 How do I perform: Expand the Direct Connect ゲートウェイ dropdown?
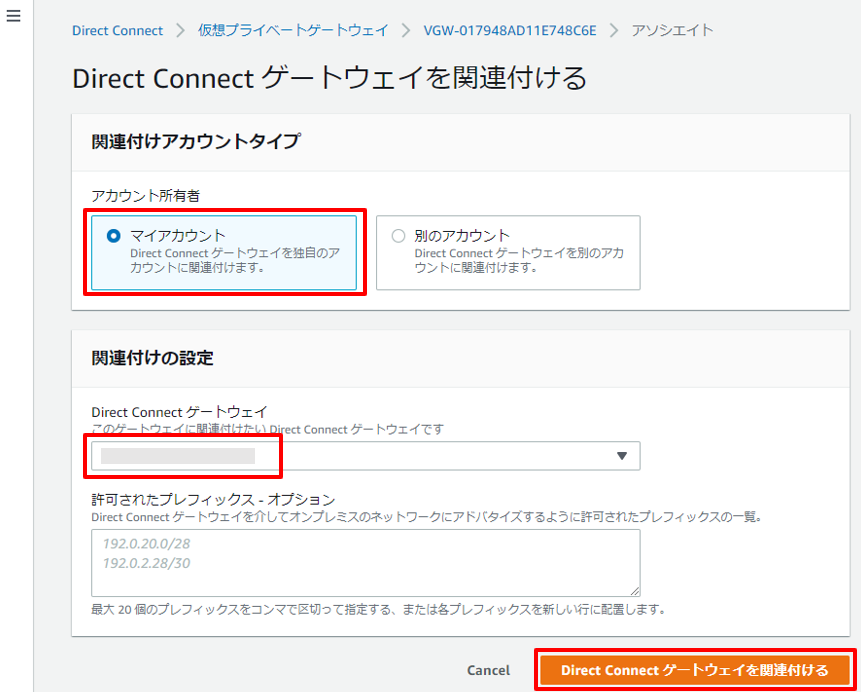click(x=366, y=456)
